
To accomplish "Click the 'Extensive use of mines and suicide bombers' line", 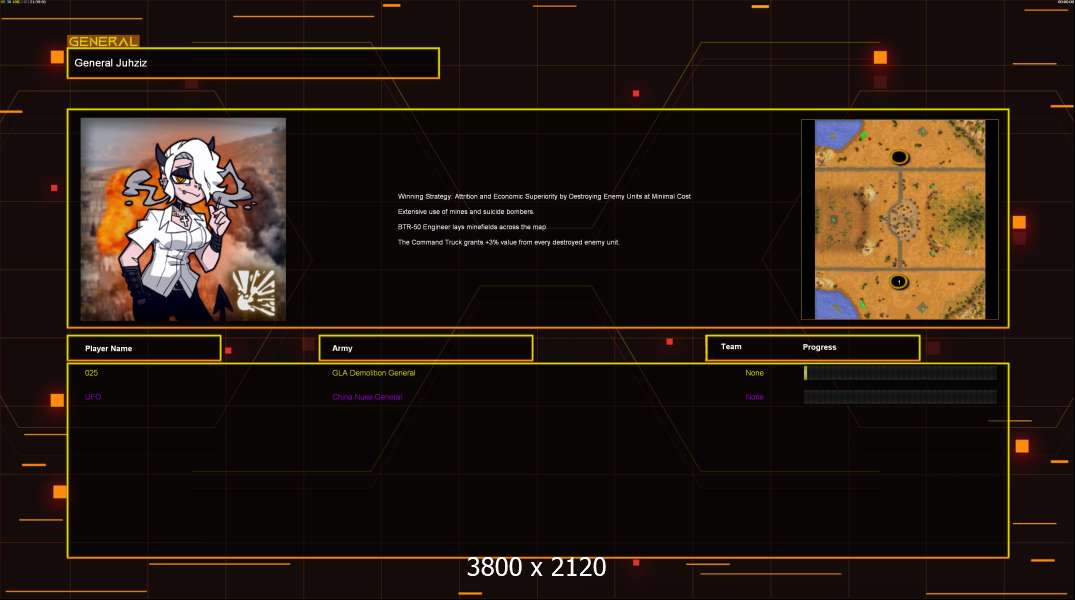I will [466, 212].
